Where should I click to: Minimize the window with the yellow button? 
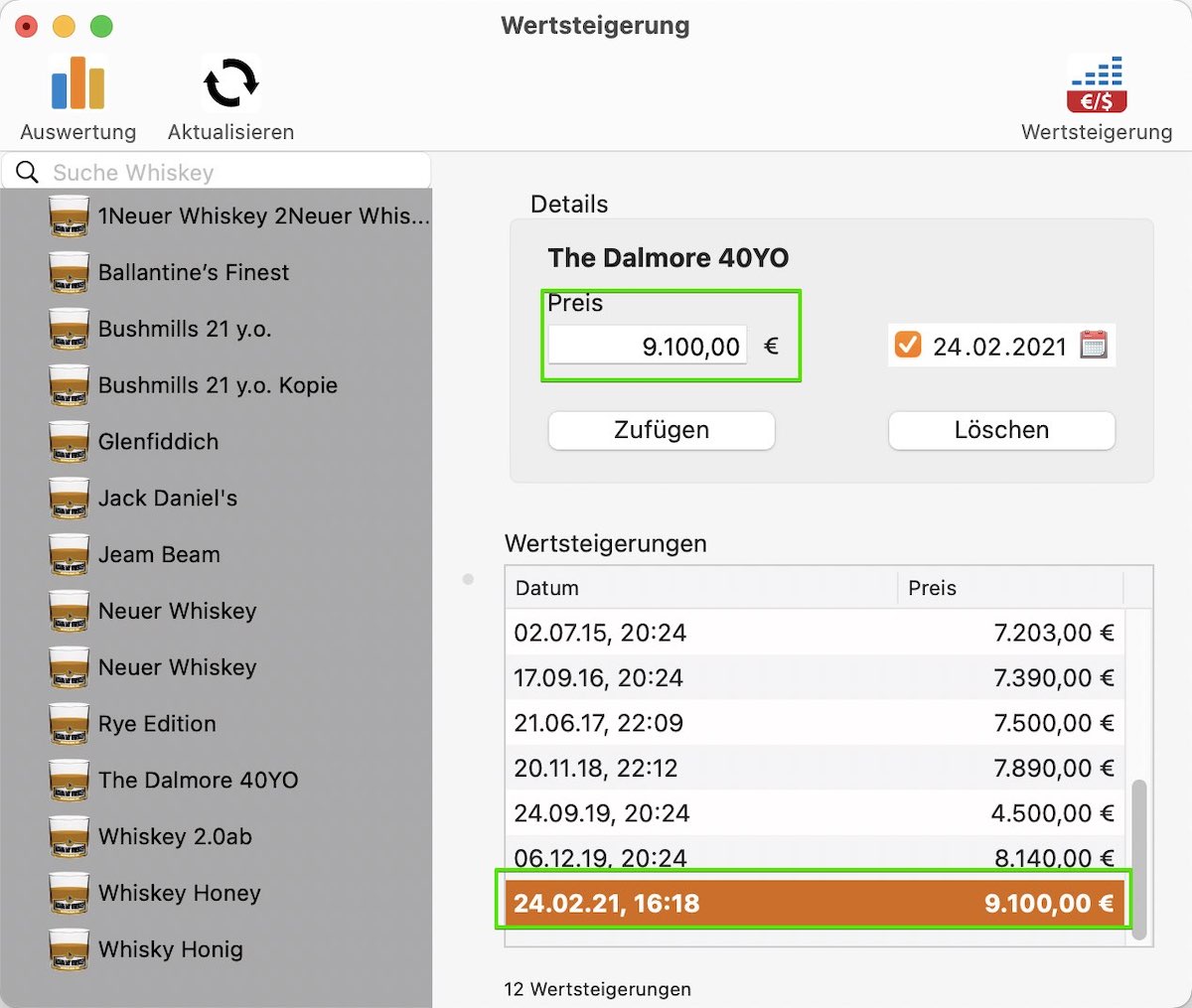(64, 26)
